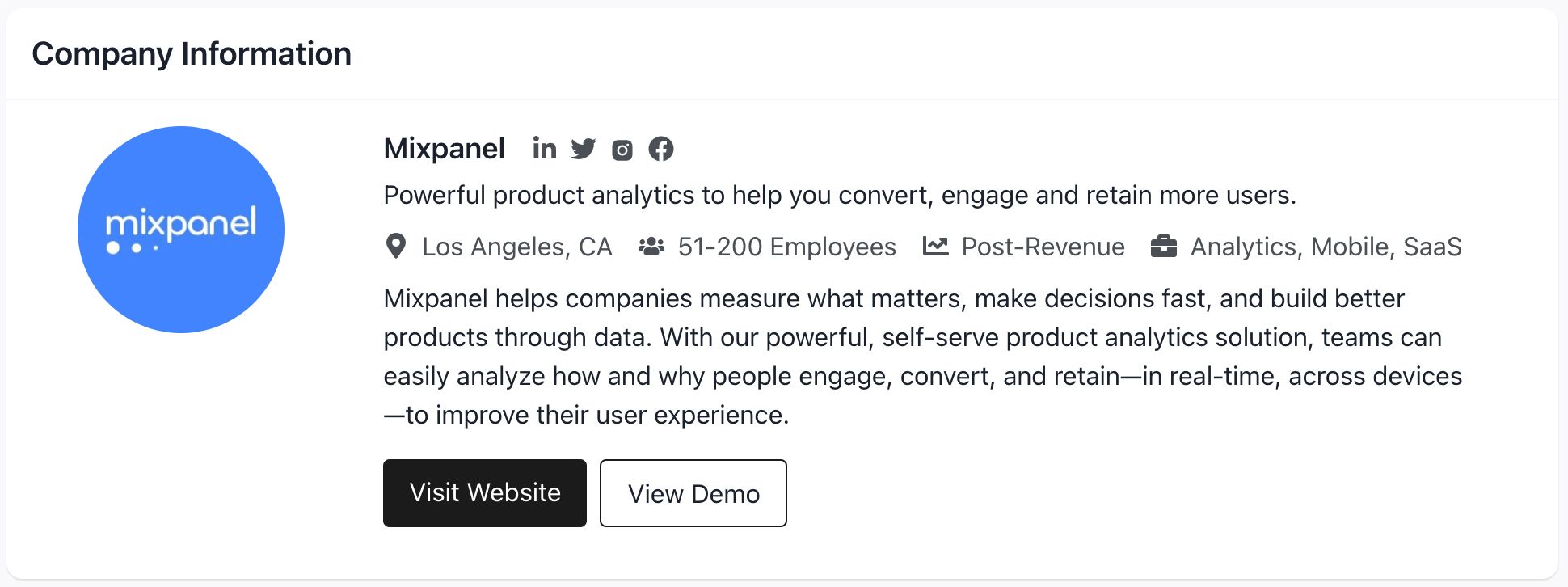Open Mixpanel's Instagram icon
The image size is (1568, 587).
click(622, 150)
